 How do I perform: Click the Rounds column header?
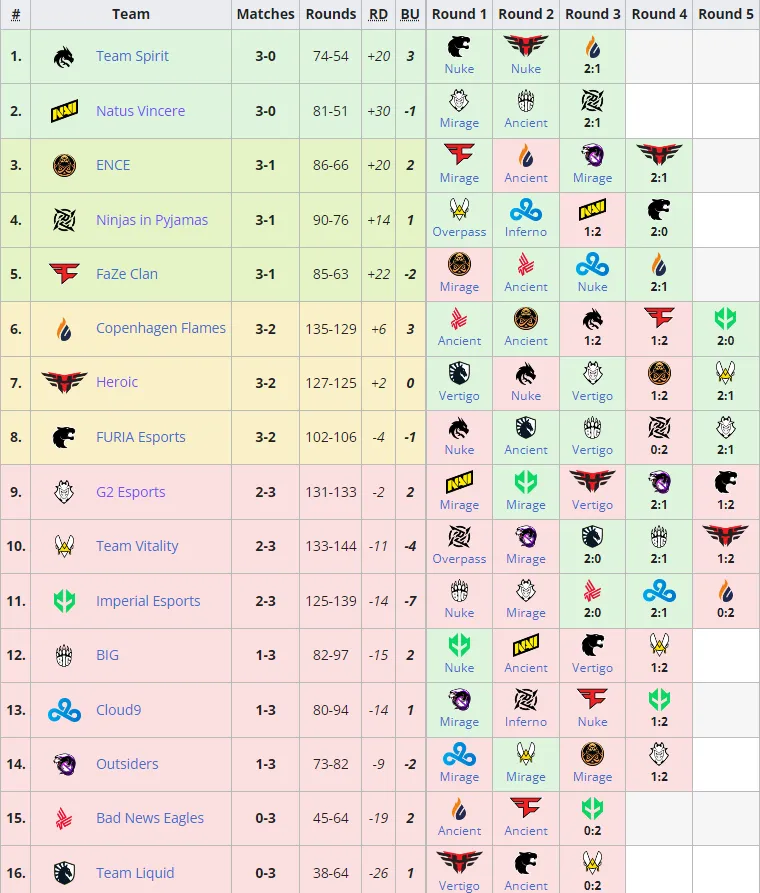point(330,14)
